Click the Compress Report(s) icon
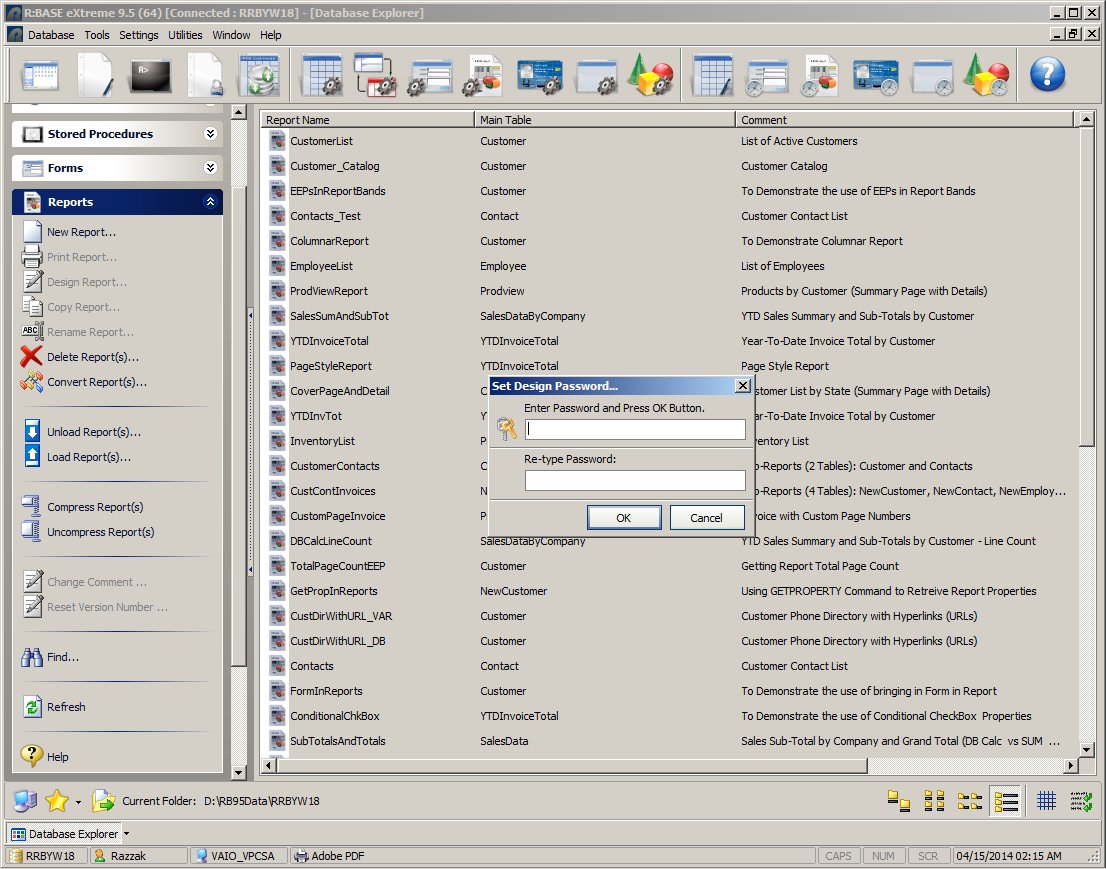Viewport: 1106px width, 869px height. [32, 507]
